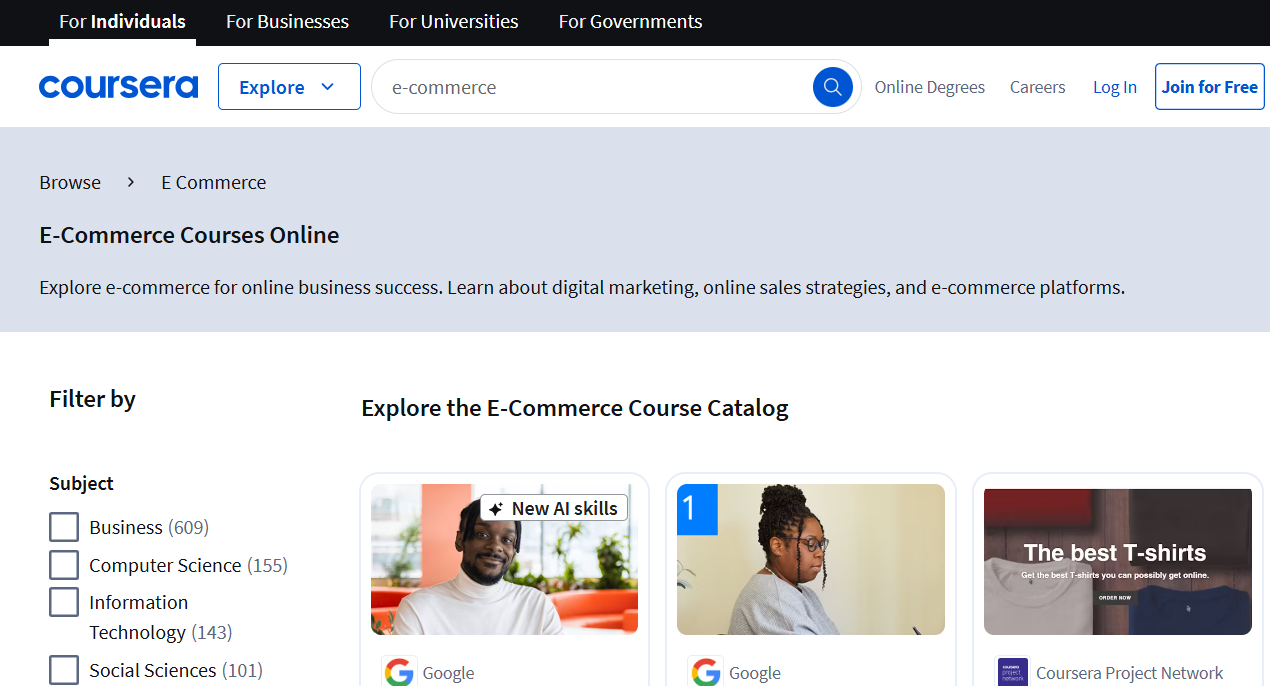Screen dimensions: 1270x686
Task: Switch to the For Businesses tab
Action: (287, 21)
